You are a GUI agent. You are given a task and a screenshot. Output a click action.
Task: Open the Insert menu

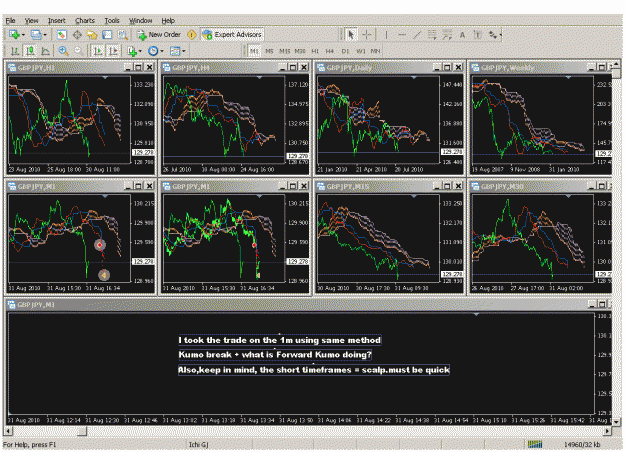(57, 20)
